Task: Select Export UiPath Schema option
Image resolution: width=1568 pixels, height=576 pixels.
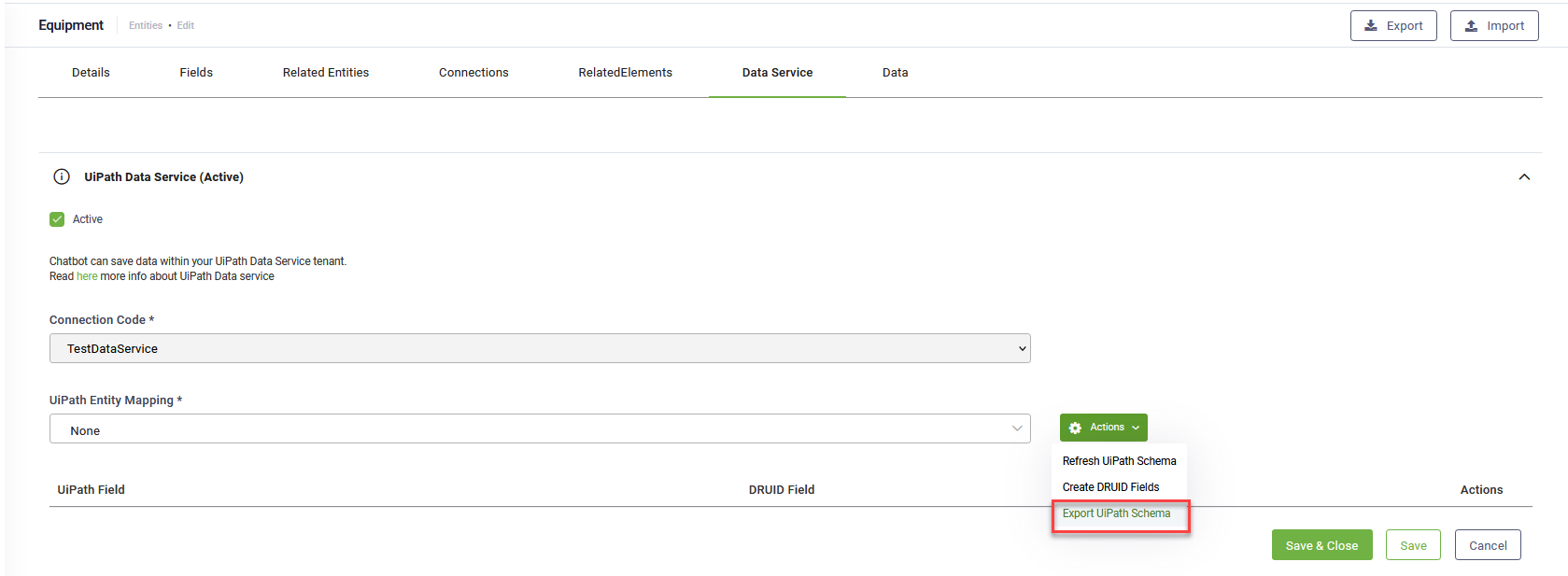Action: click(x=1116, y=513)
